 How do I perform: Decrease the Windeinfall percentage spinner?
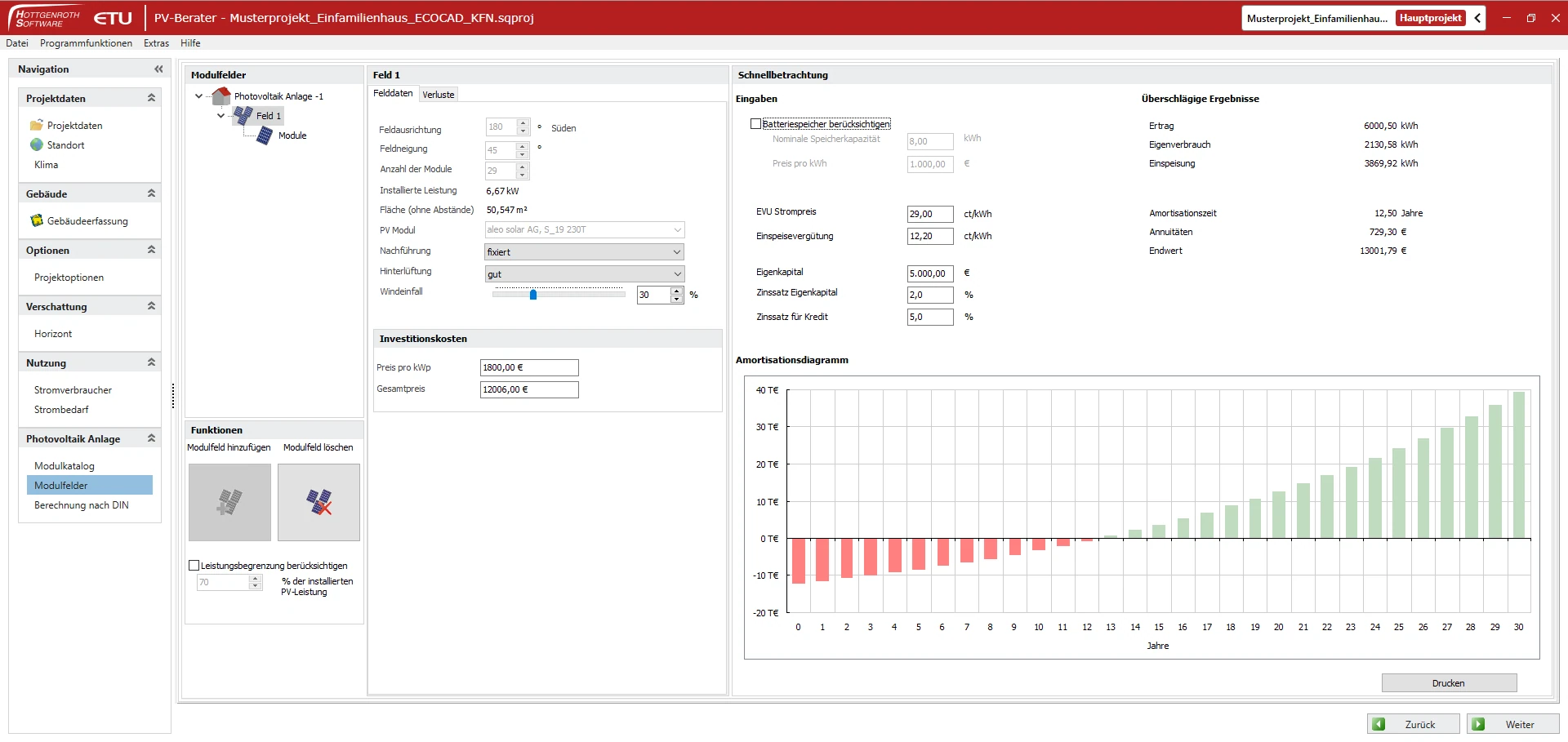pyautogui.click(x=676, y=299)
